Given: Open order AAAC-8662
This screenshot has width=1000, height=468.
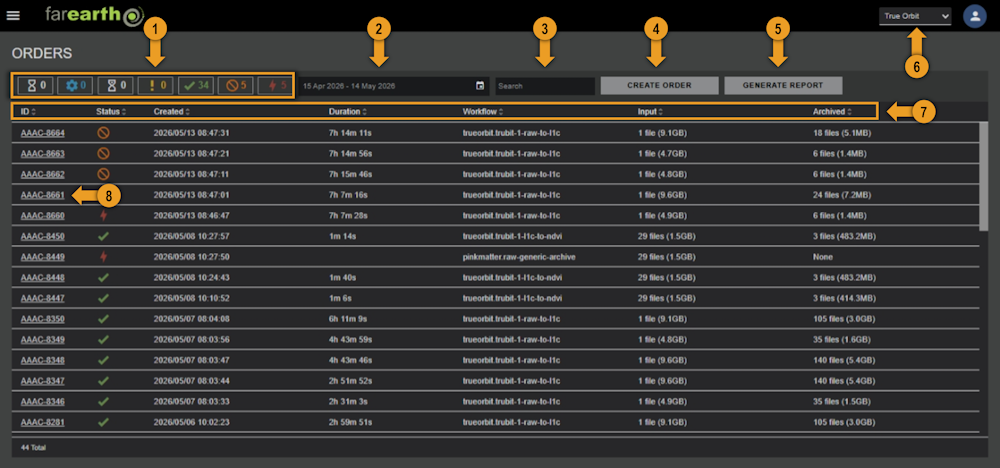Looking at the screenshot, I should pyautogui.click(x=43, y=174).
